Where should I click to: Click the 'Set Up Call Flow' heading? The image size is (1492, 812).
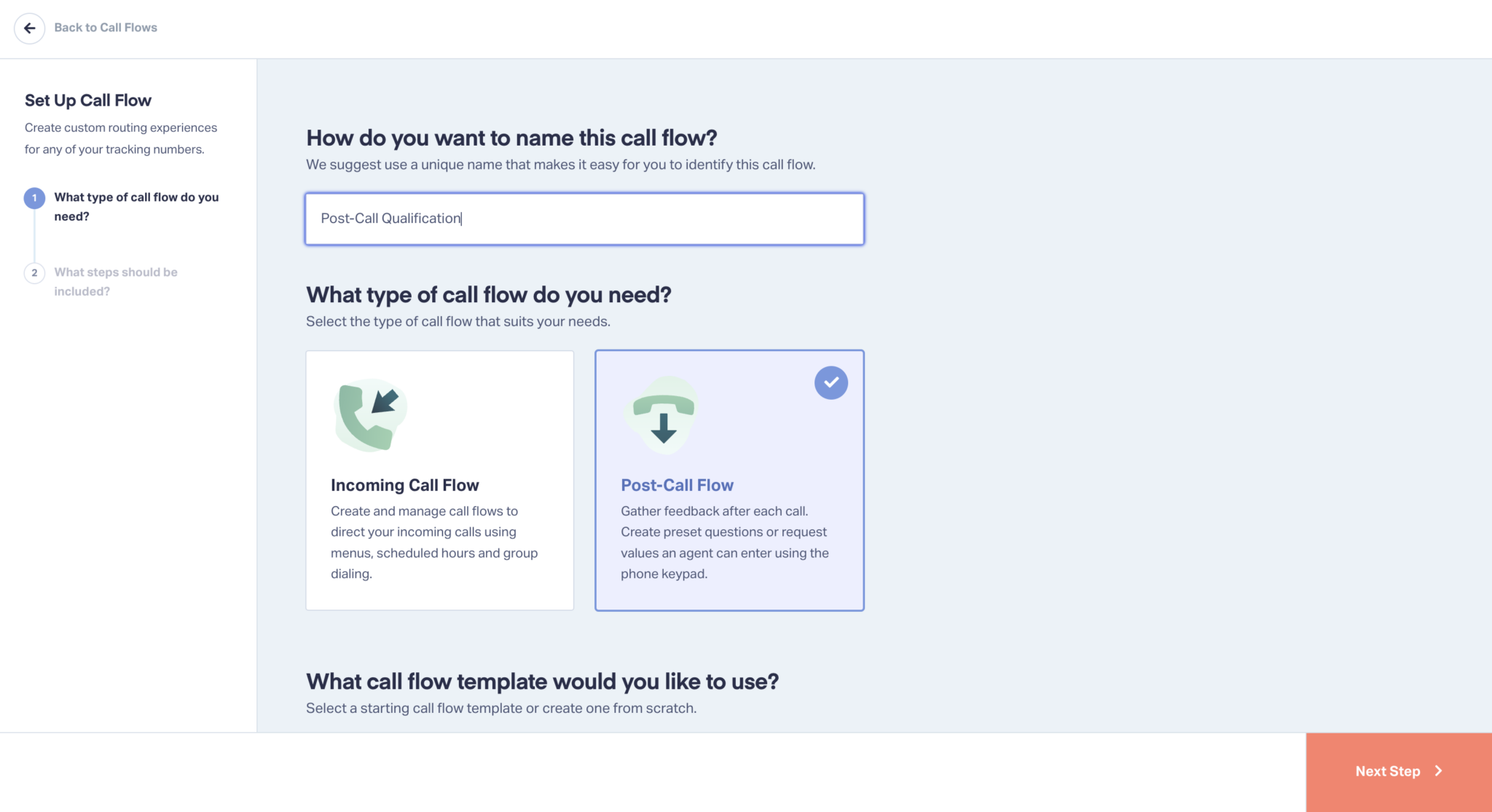(88, 100)
